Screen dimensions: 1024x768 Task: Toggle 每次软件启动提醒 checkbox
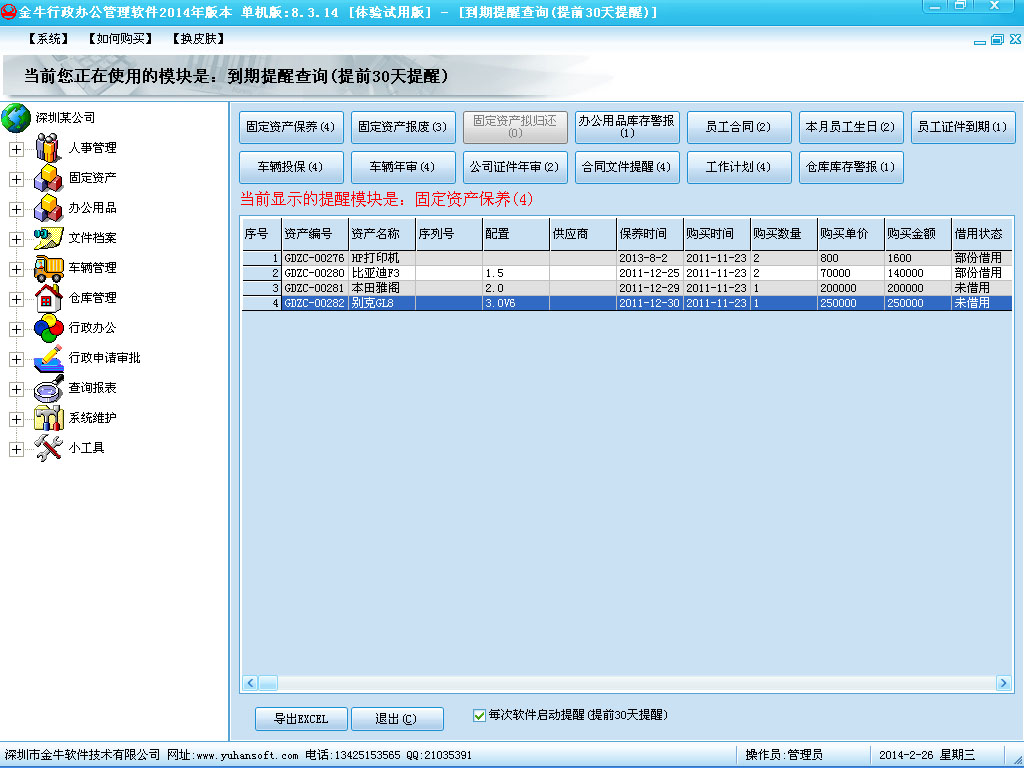[x=479, y=715]
